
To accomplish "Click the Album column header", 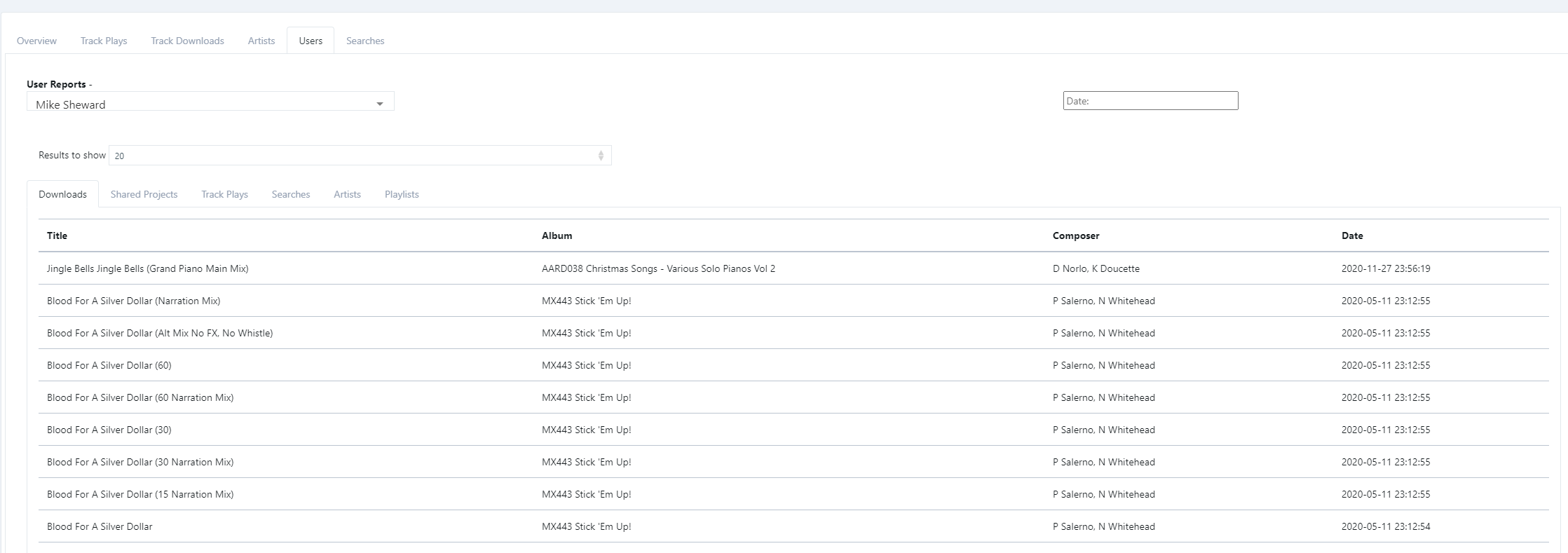I will pyautogui.click(x=557, y=235).
